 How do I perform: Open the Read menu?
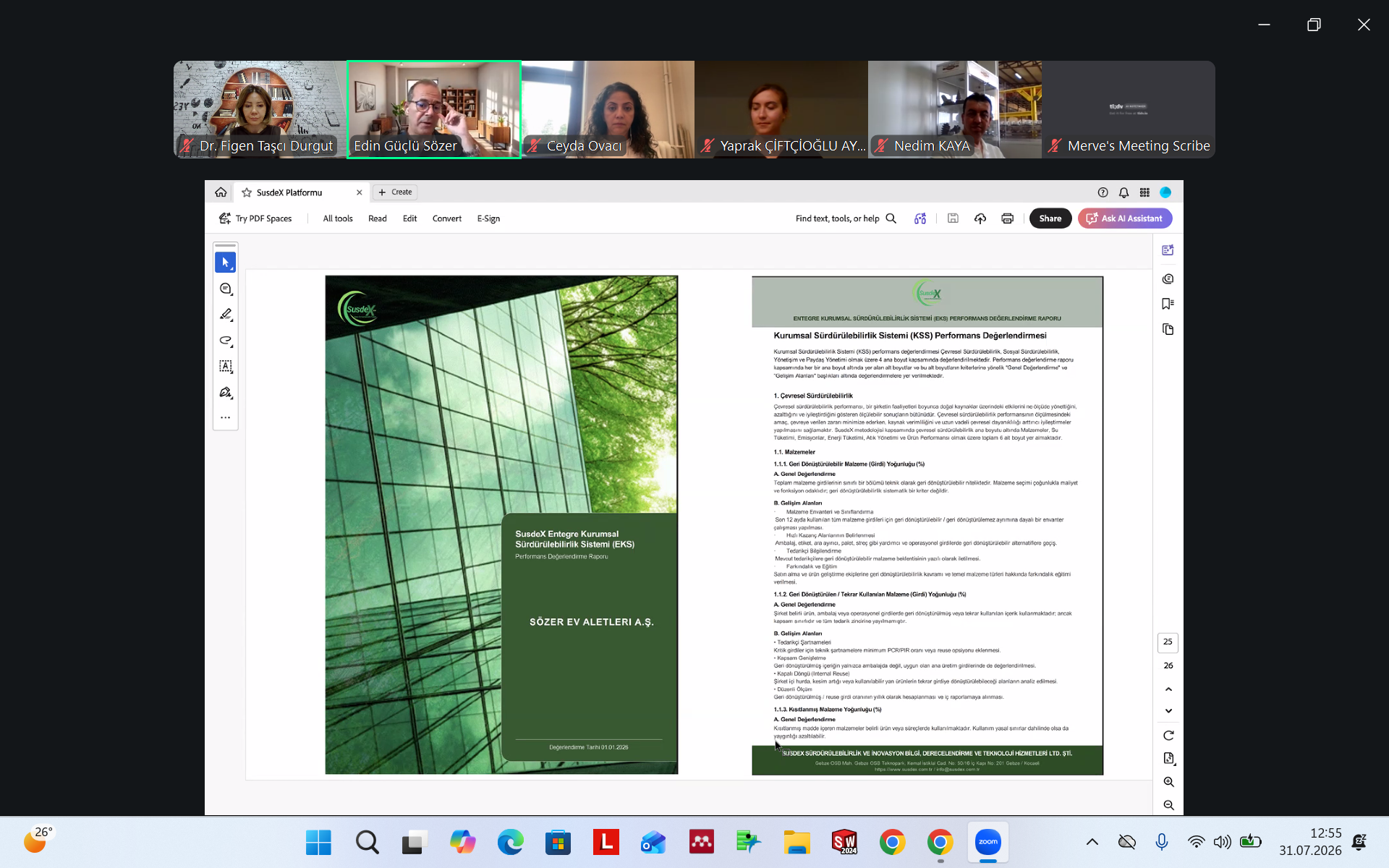[378, 218]
